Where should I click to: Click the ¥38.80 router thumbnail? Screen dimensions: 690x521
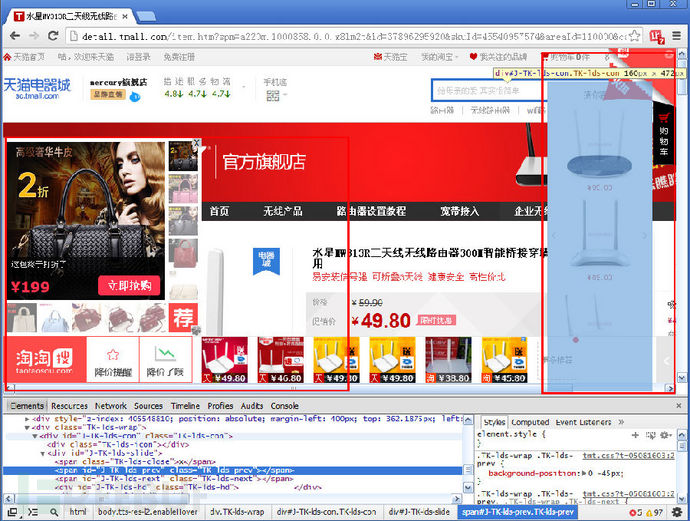(x=448, y=360)
